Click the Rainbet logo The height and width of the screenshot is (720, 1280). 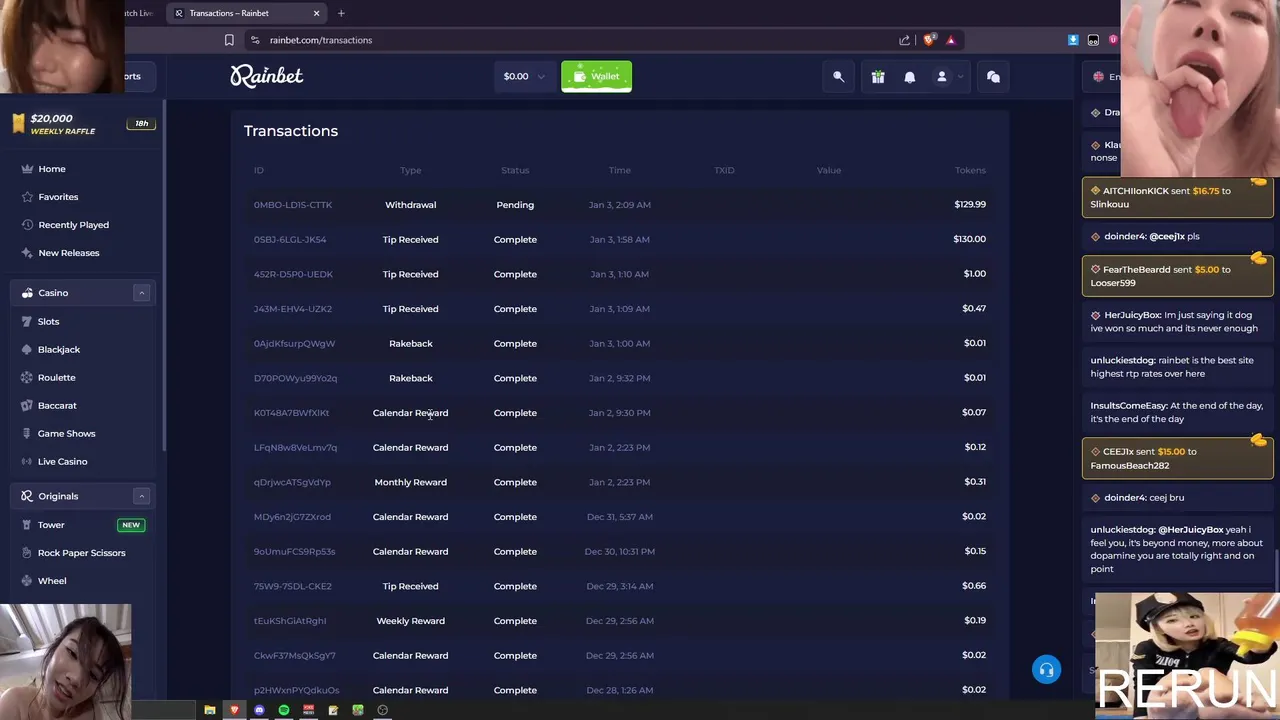pos(267,76)
